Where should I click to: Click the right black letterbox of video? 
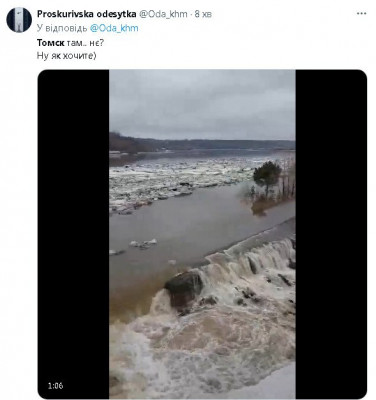tap(331, 233)
